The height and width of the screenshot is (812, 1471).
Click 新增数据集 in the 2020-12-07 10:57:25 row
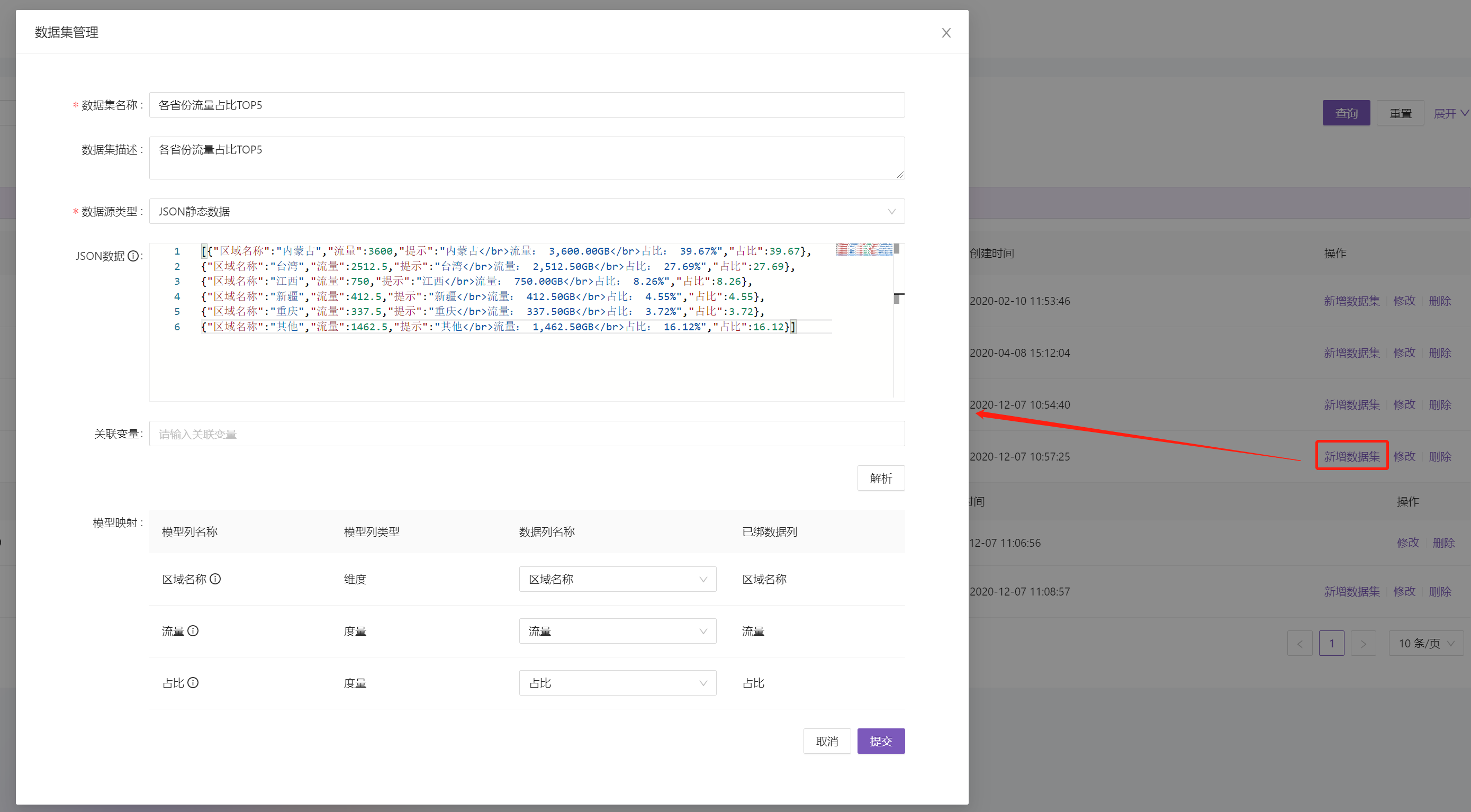1352,457
